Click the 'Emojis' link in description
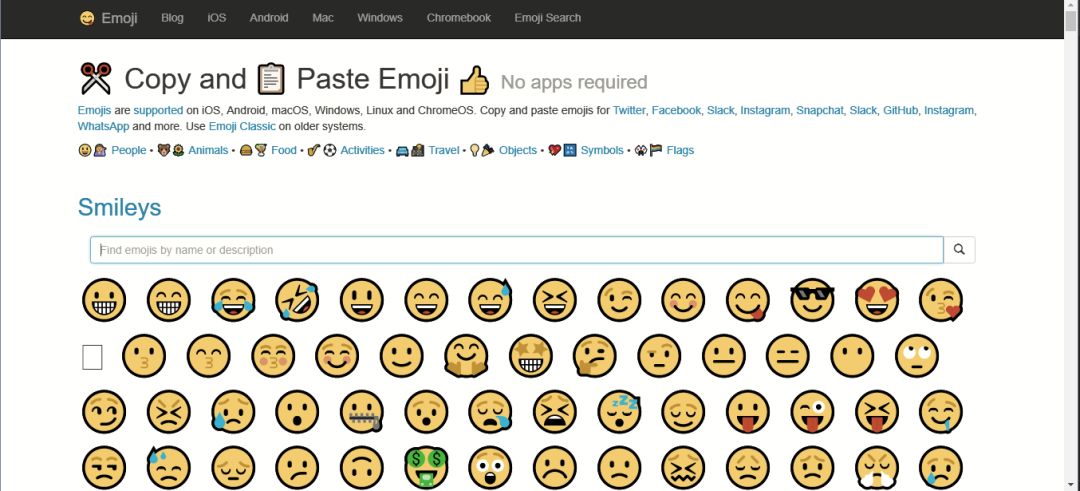This screenshot has width=1080, height=491. point(94,110)
